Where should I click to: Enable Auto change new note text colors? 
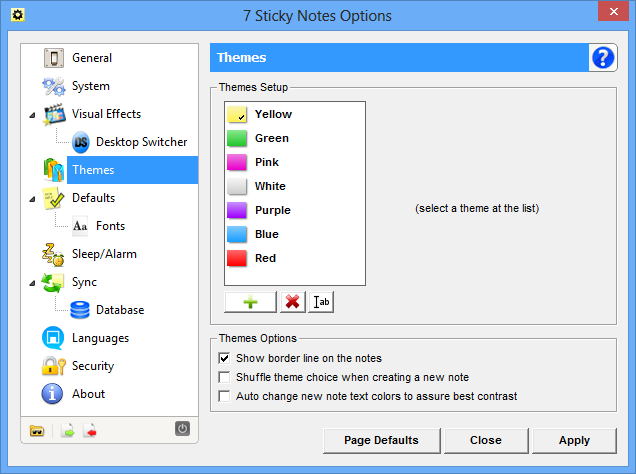click(x=224, y=396)
